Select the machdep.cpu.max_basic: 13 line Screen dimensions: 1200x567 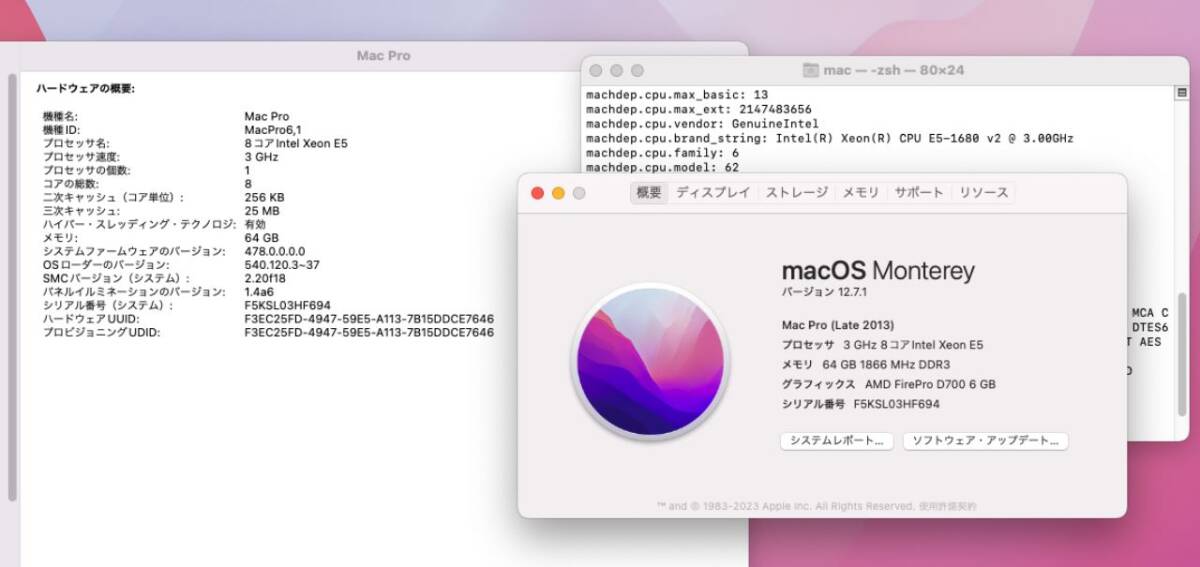(677, 95)
